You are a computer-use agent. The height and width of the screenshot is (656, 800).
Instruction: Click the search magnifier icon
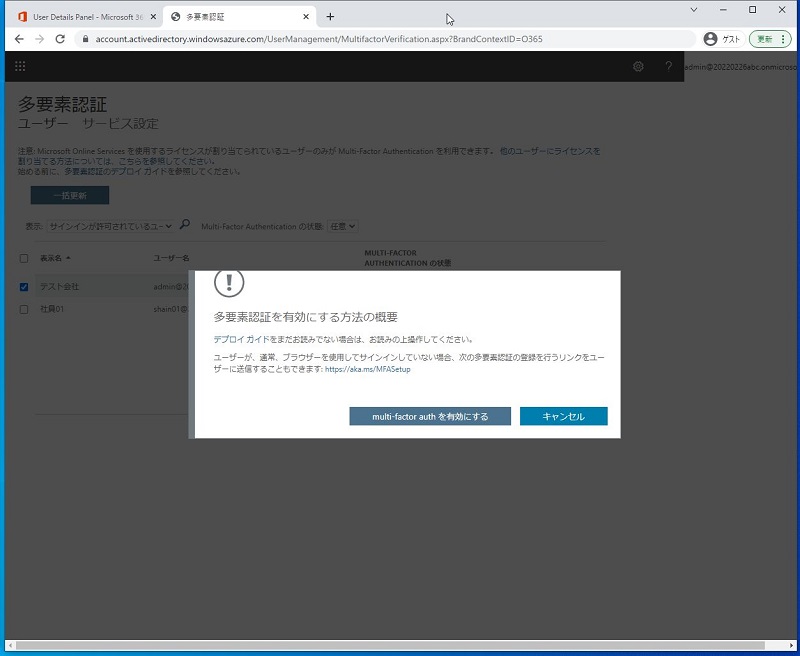tap(185, 224)
